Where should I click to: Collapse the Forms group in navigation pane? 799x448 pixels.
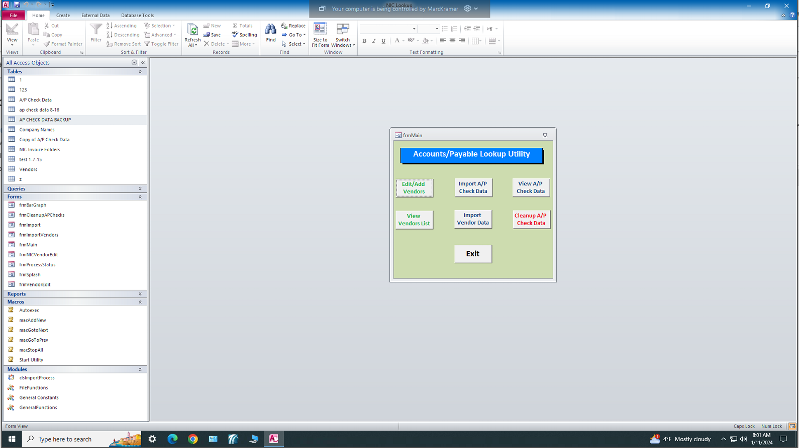pyautogui.click(x=140, y=197)
